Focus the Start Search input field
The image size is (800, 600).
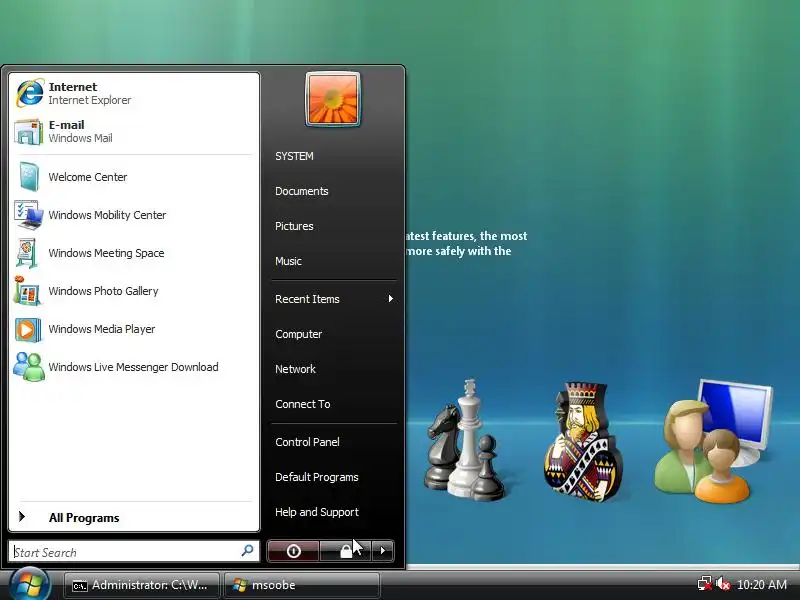pyautogui.click(x=134, y=552)
